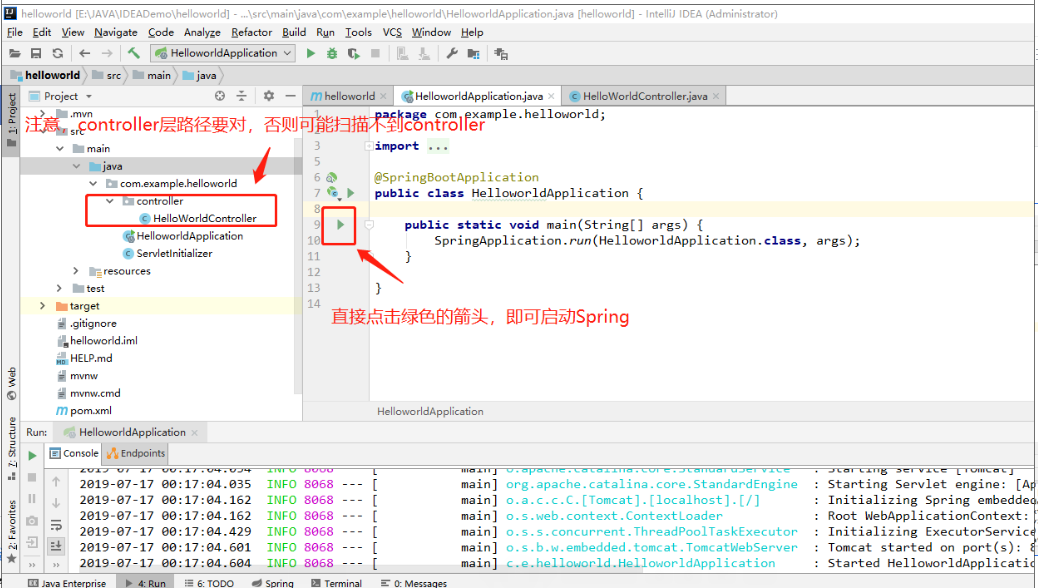Stop the process in the Run panel sidebar

(x=32, y=477)
